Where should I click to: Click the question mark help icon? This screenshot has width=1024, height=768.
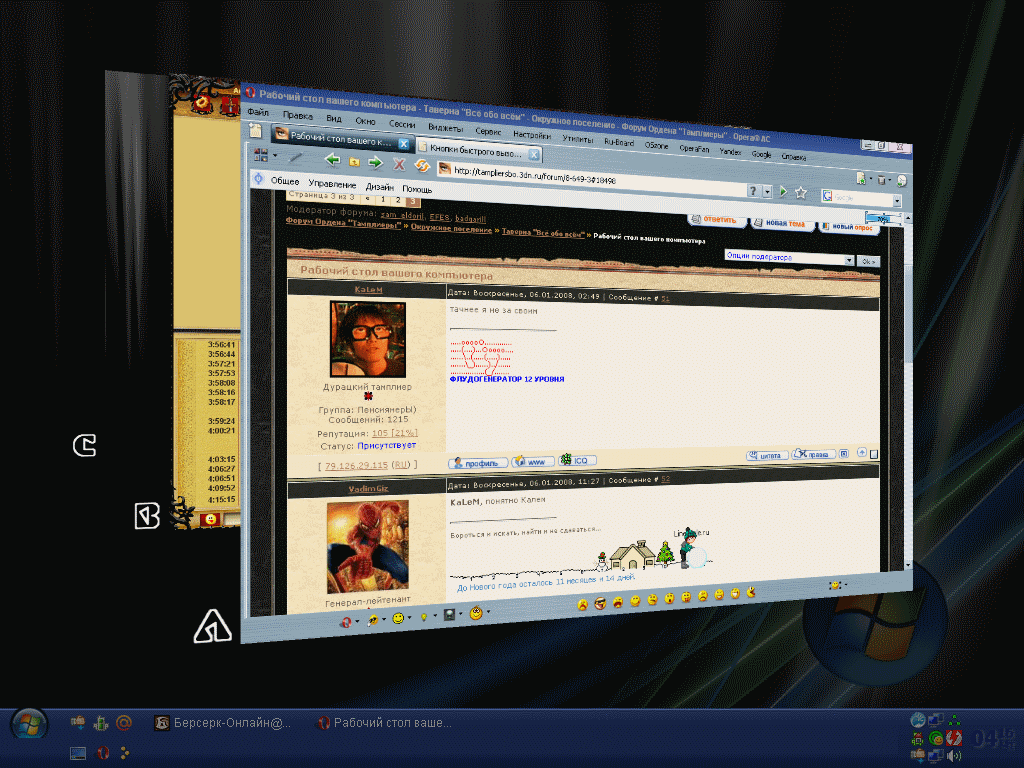point(753,191)
